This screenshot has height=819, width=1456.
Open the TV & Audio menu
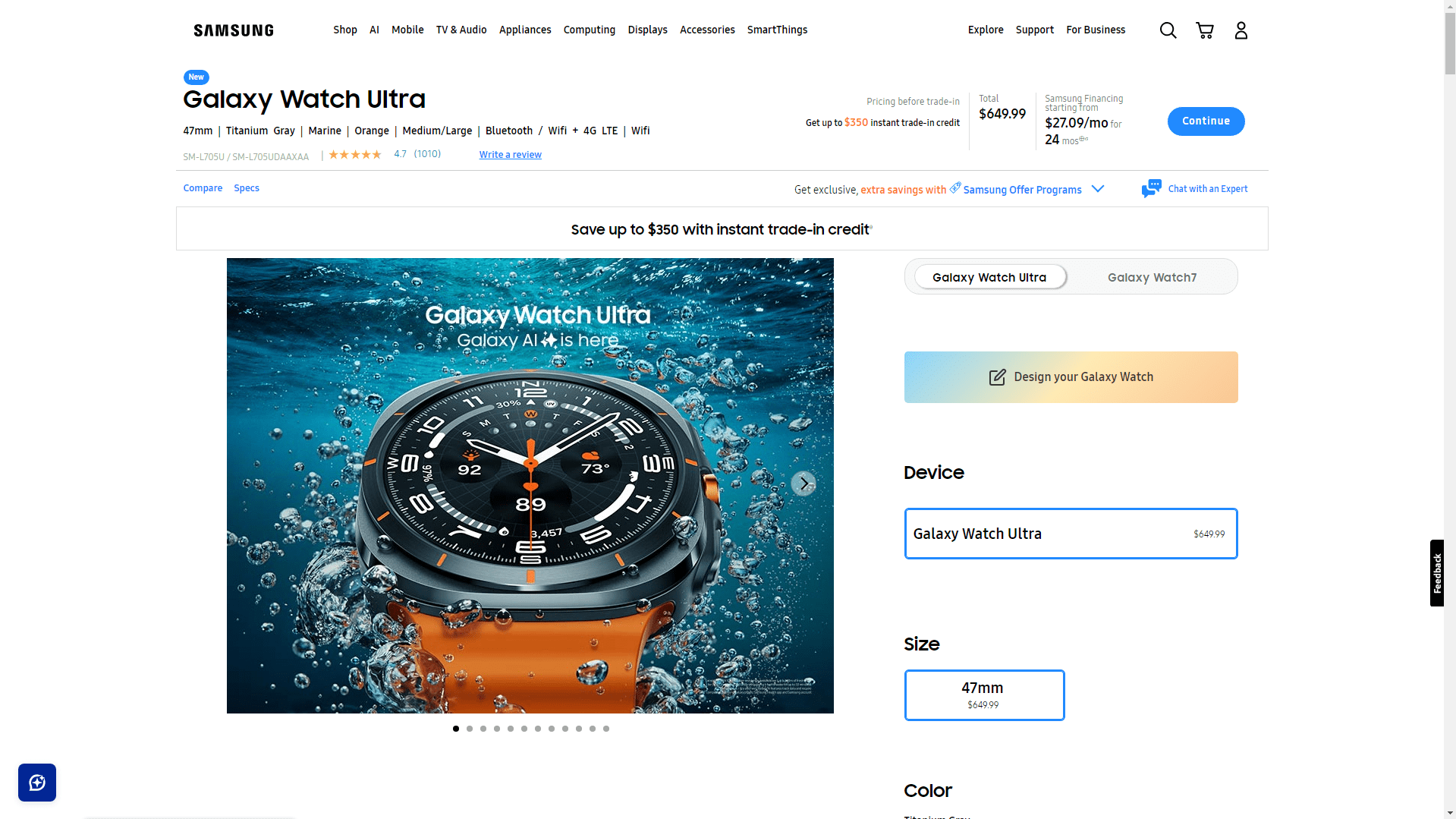point(461,30)
